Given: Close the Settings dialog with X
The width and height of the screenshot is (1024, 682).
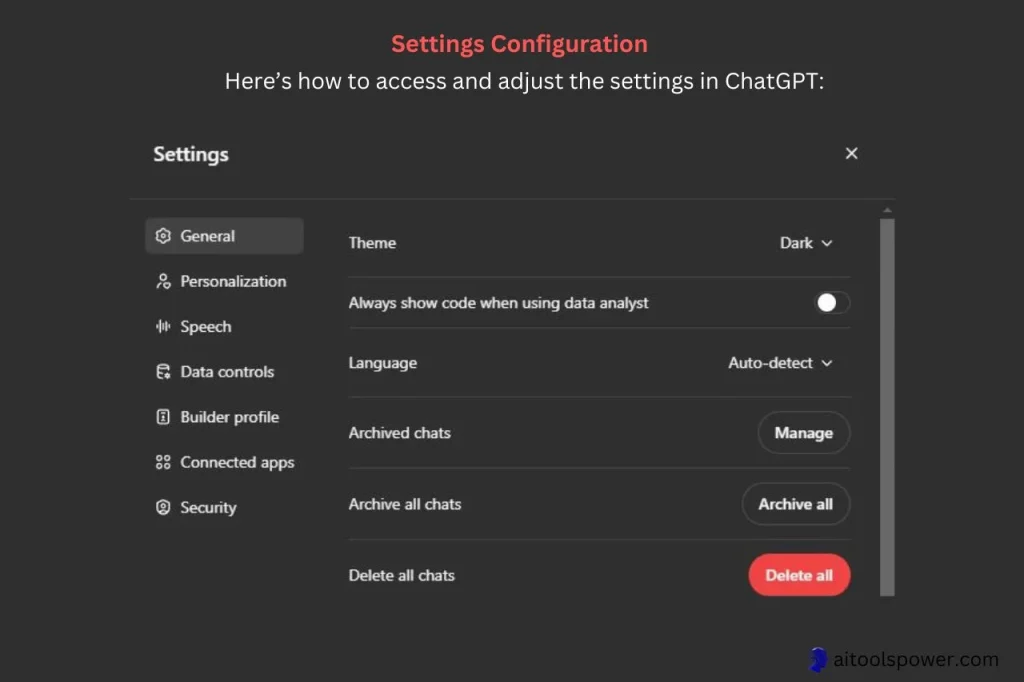Looking at the screenshot, I should [851, 153].
